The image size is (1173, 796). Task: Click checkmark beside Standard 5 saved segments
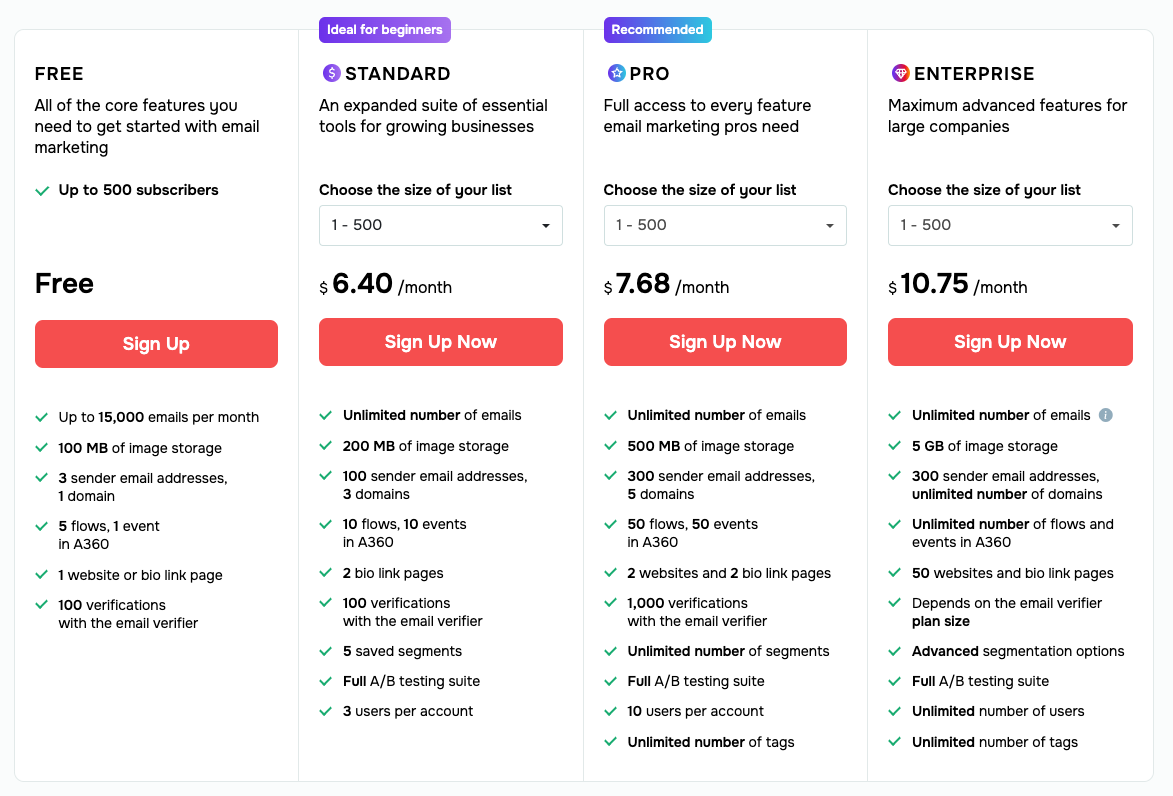pyautogui.click(x=326, y=651)
